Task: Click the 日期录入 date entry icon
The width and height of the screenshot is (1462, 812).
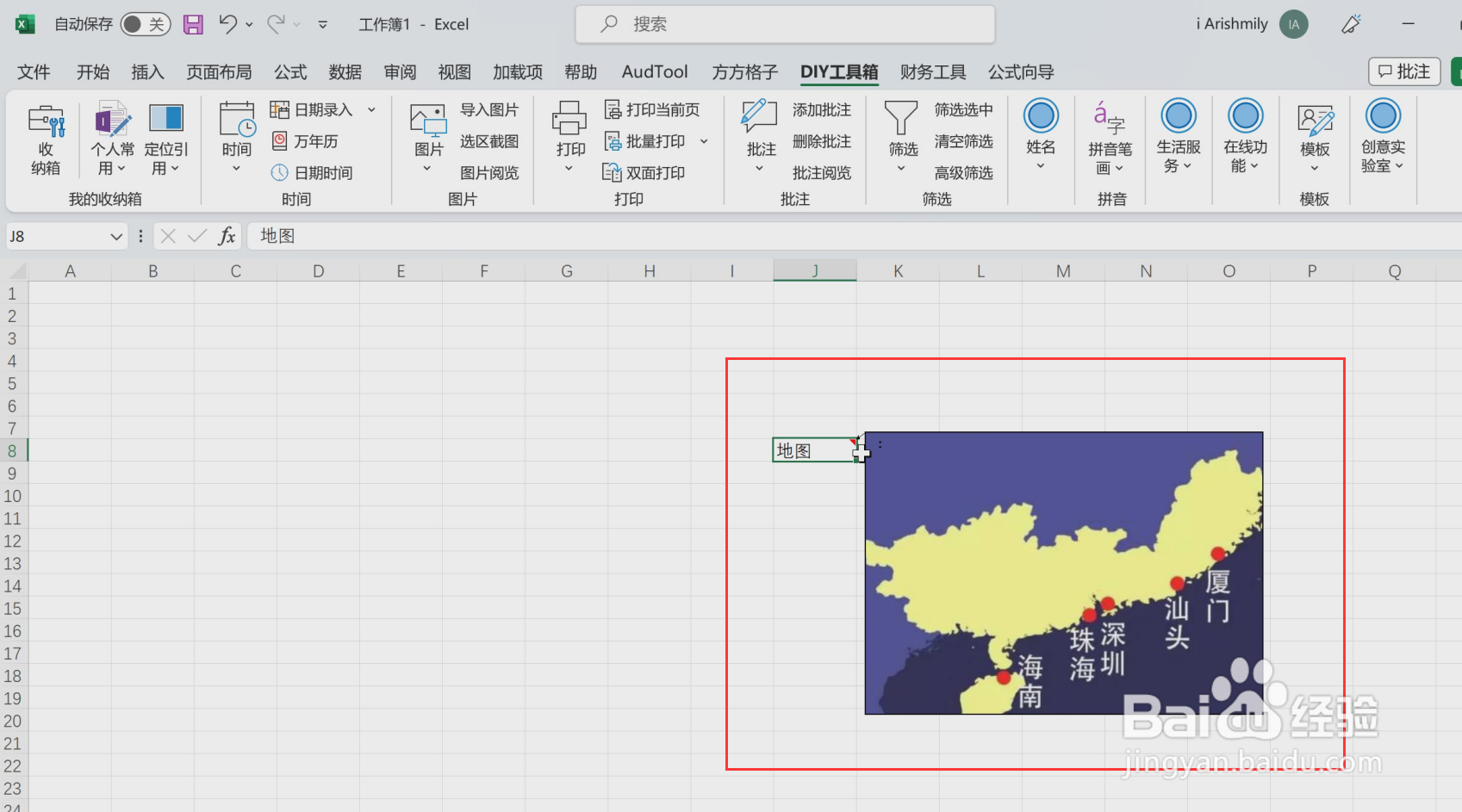Action: click(x=279, y=109)
